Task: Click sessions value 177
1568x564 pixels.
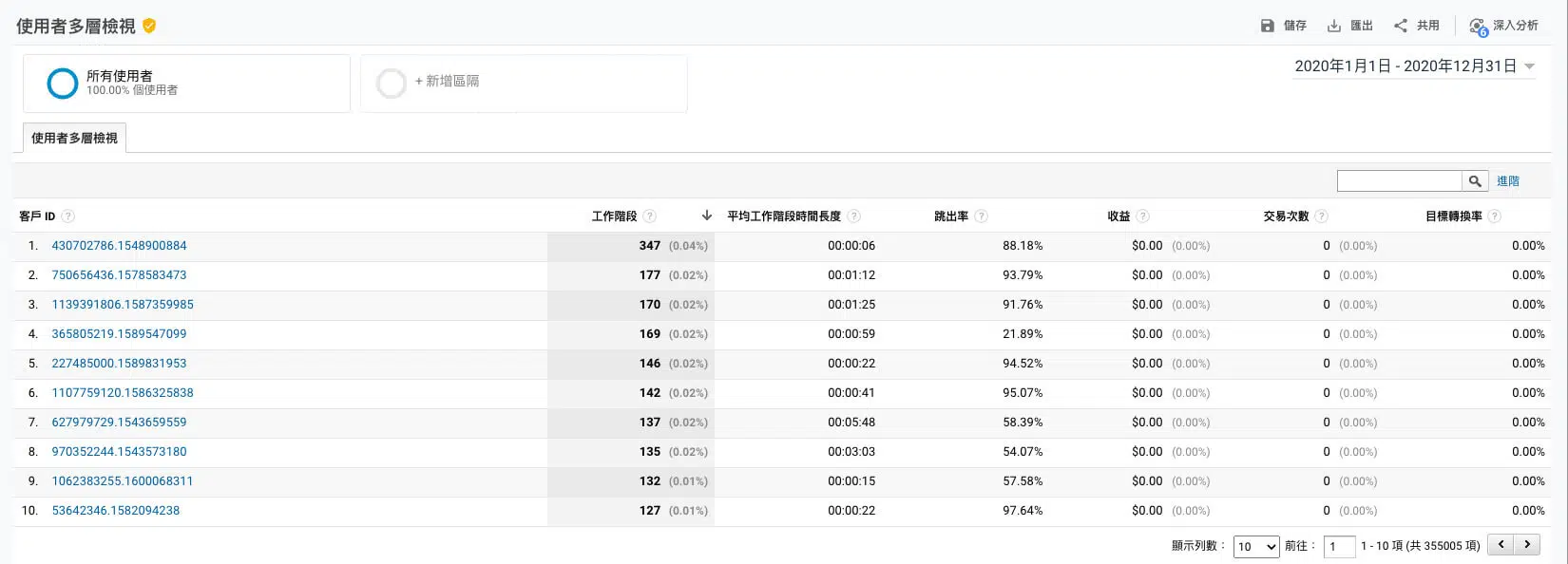Action: click(650, 275)
